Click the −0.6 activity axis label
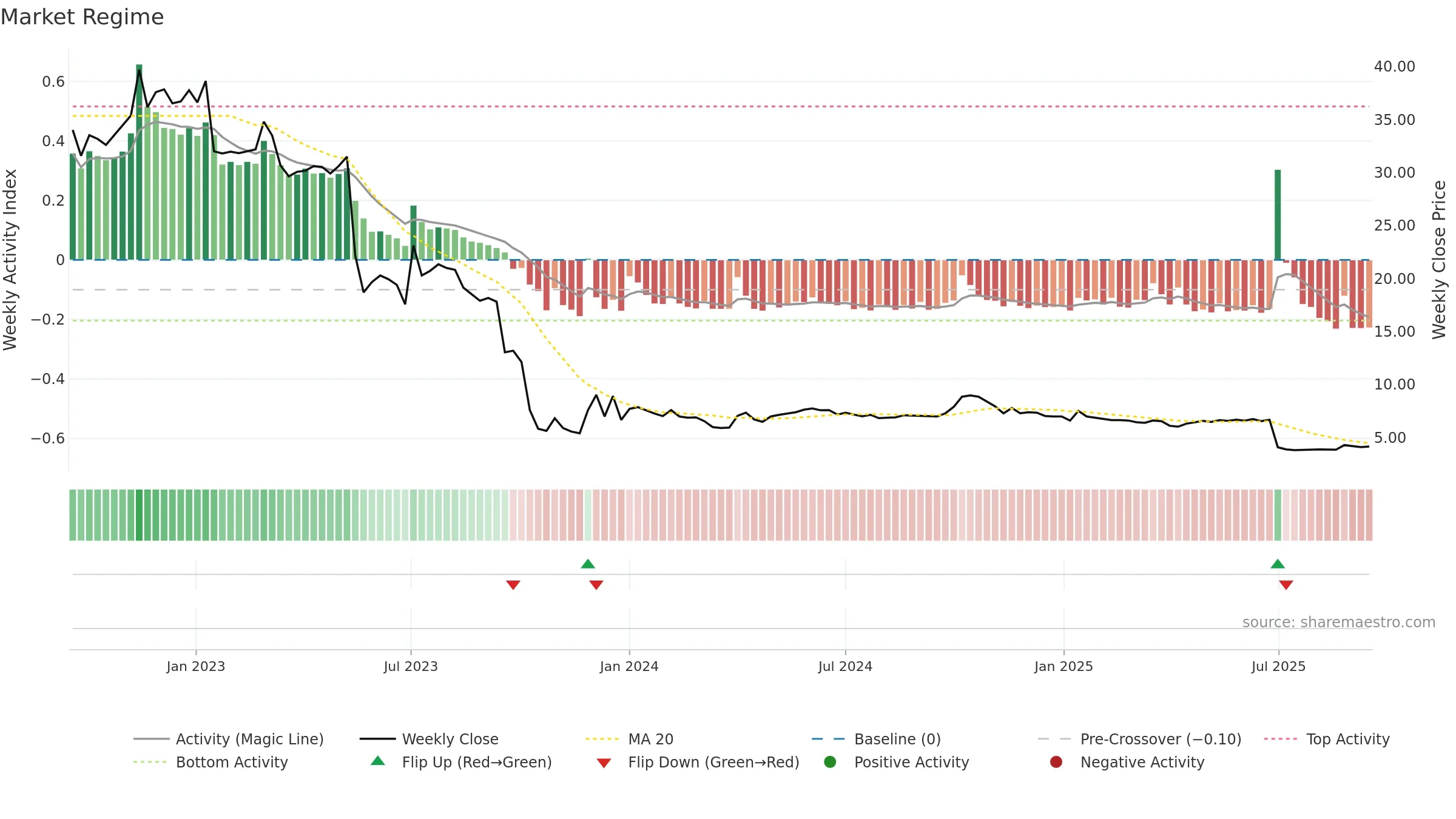The height and width of the screenshot is (819, 1456). point(47,439)
